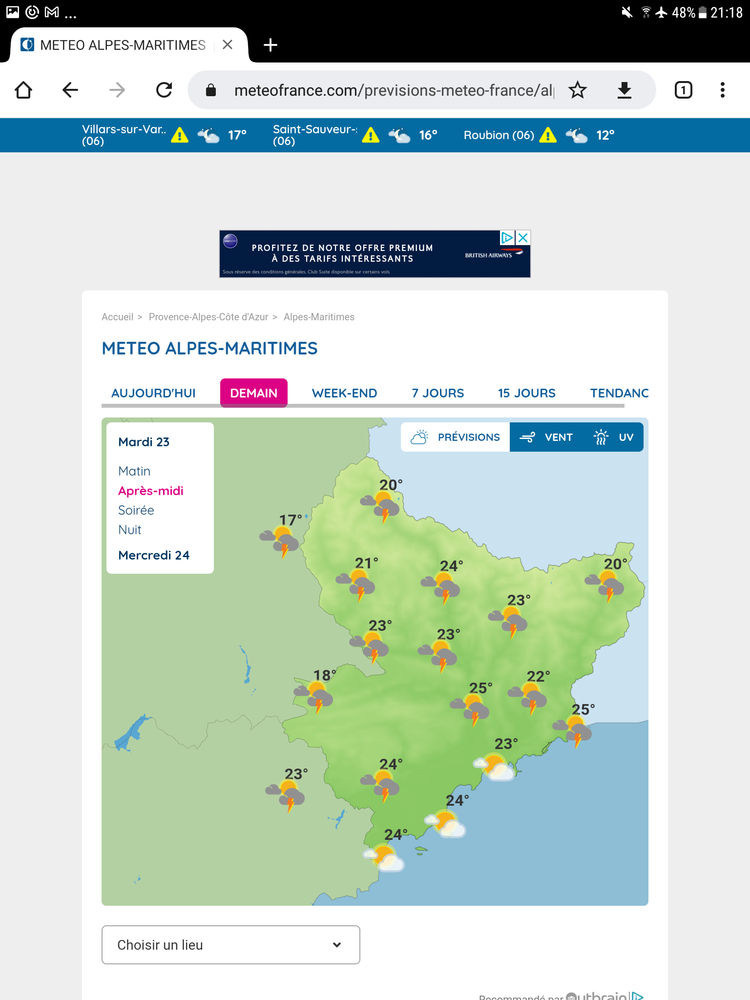Show the PRÉVISIONS map layer
The width and height of the screenshot is (750, 1000).
[455, 437]
